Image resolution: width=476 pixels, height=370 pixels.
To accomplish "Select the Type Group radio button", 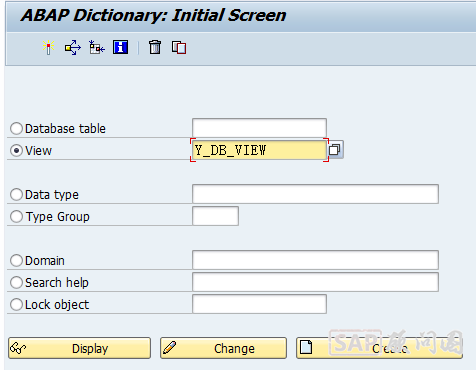I will tap(16, 216).
